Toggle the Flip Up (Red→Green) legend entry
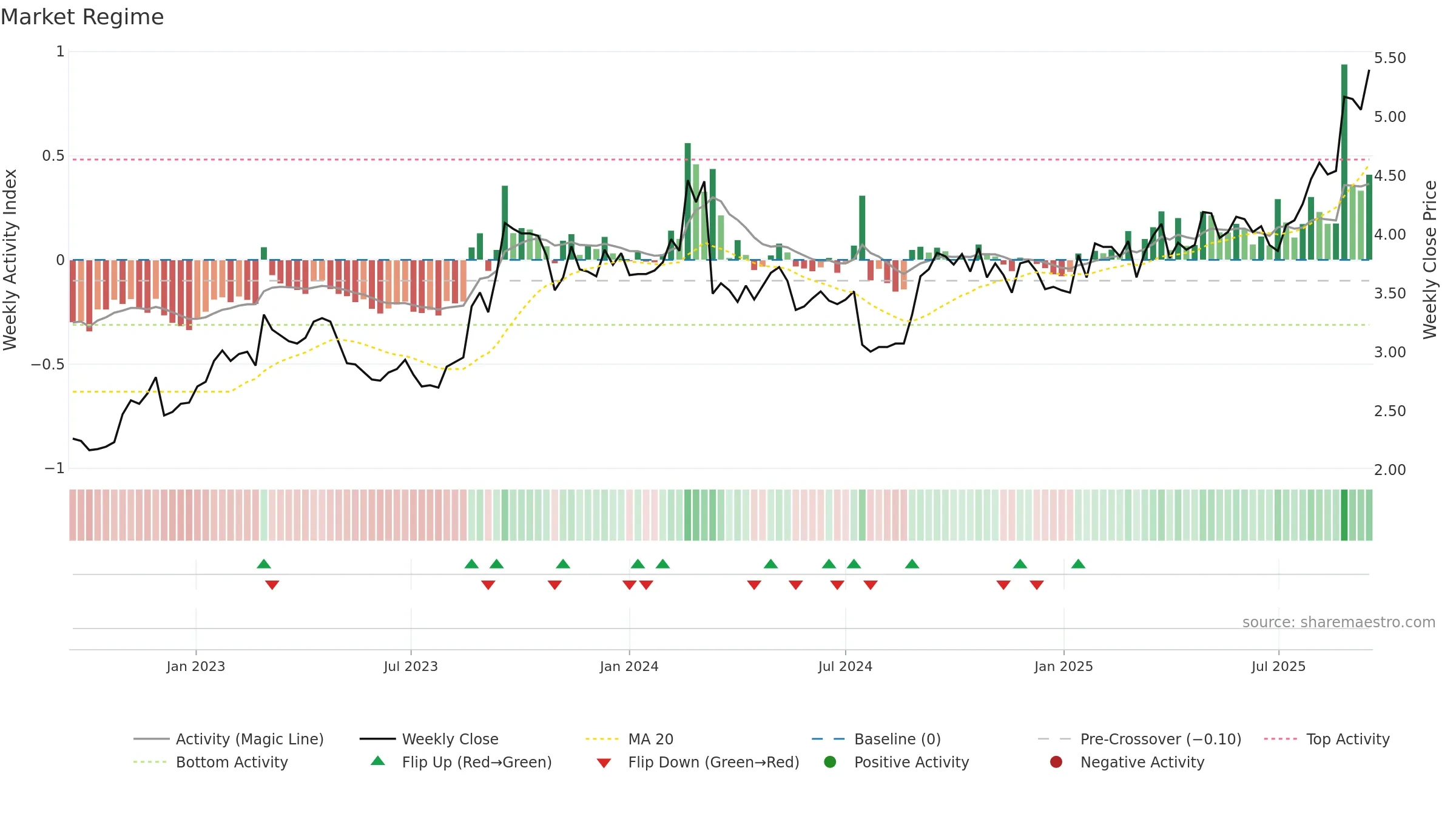 click(461, 762)
